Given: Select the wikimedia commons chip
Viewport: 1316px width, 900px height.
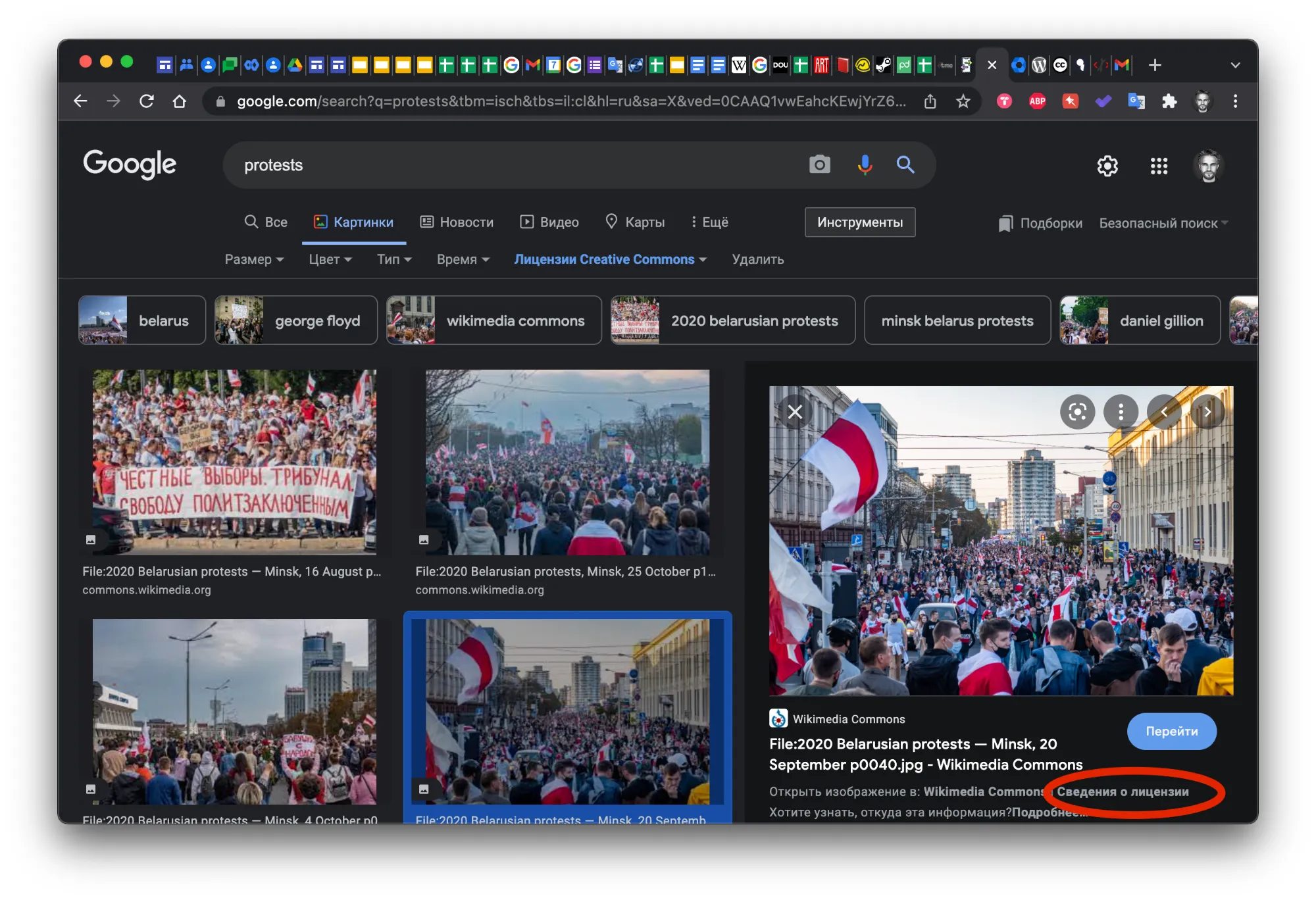Looking at the screenshot, I should (x=494, y=320).
